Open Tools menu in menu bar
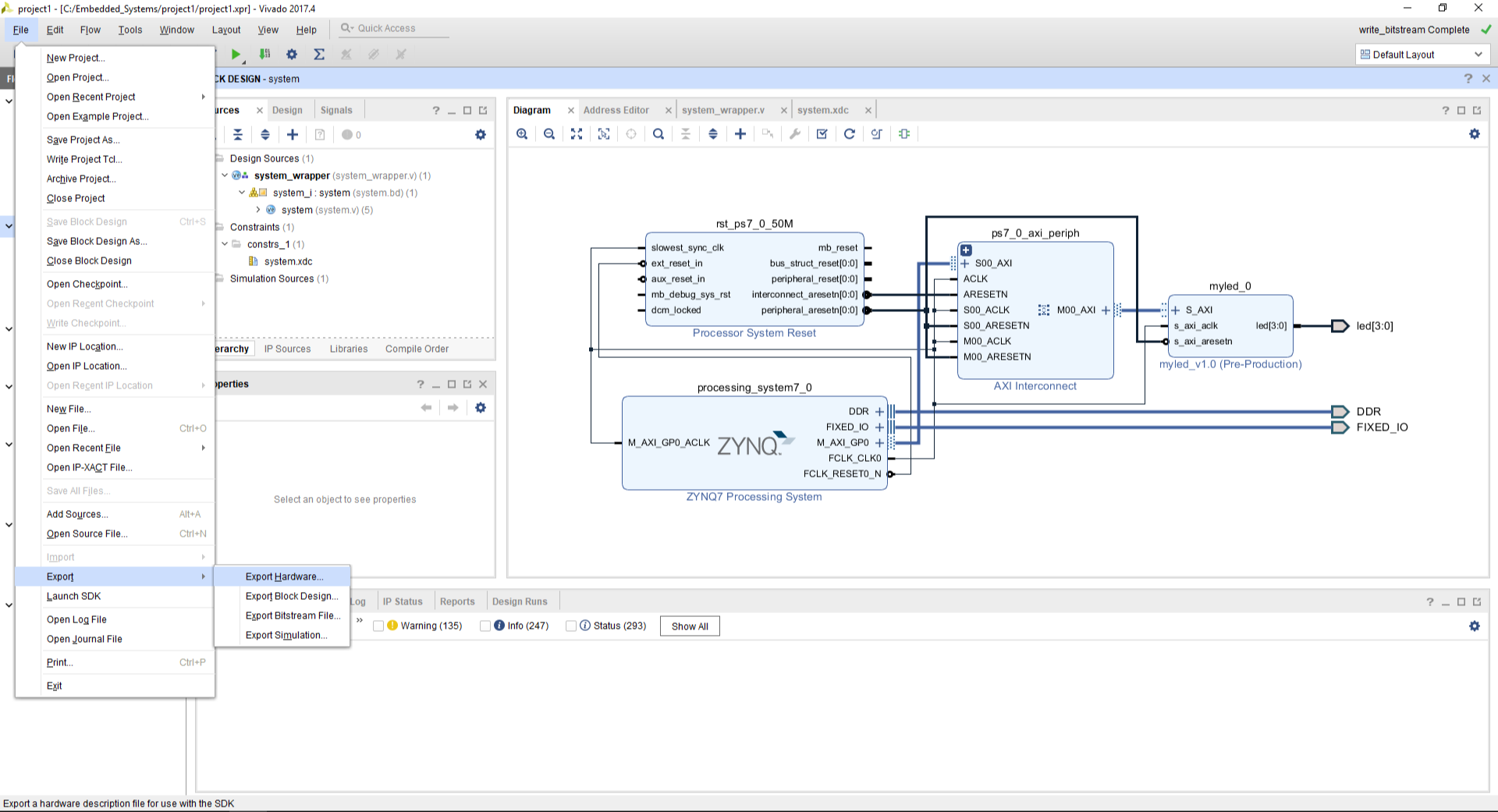The height and width of the screenshot is (812, 1498). [130, 30]
